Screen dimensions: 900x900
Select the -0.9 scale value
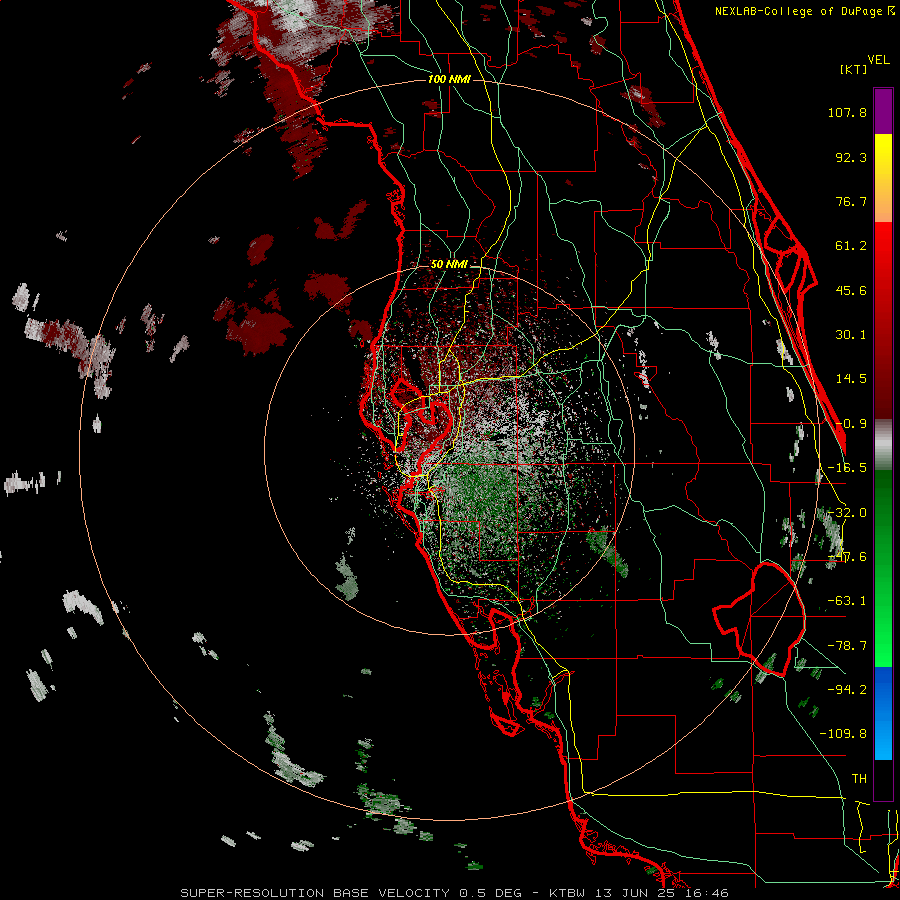(x=851, y=424)
